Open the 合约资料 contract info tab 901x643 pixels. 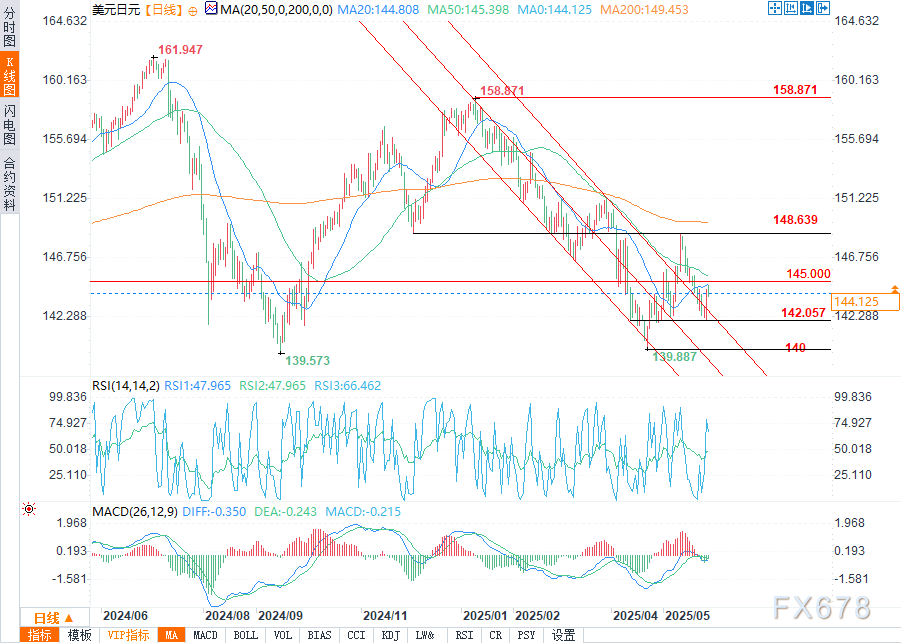tap(9, 183)
